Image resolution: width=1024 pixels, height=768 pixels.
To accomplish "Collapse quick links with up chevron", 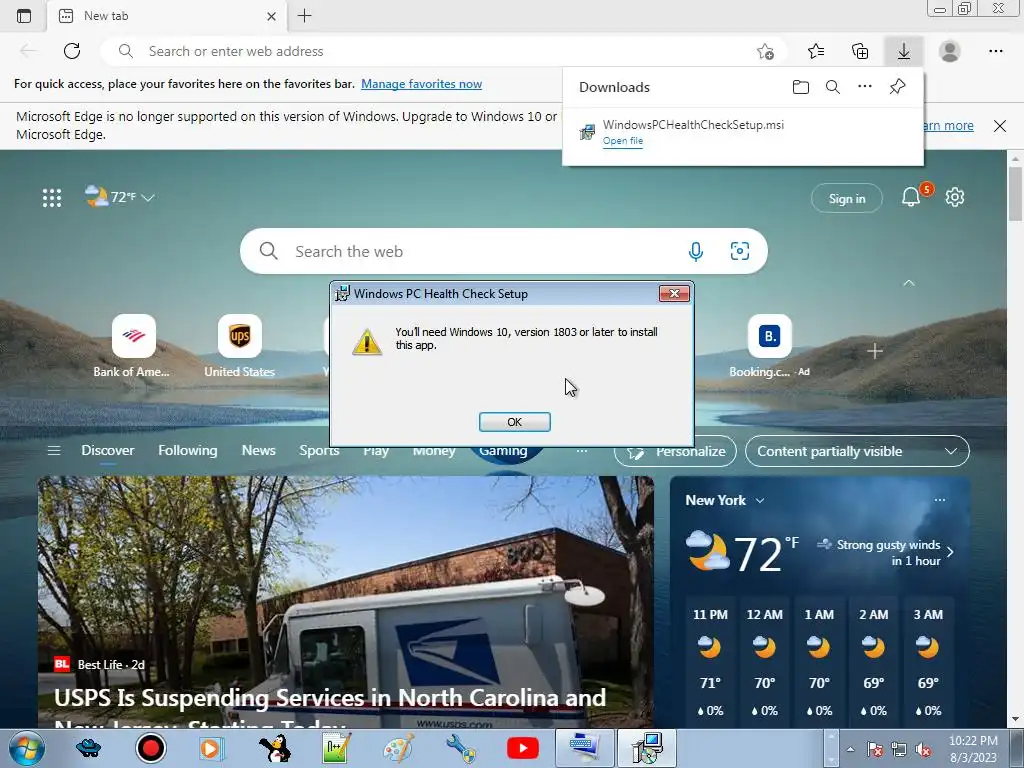I will pyautogui.click(x=908, y=283).
